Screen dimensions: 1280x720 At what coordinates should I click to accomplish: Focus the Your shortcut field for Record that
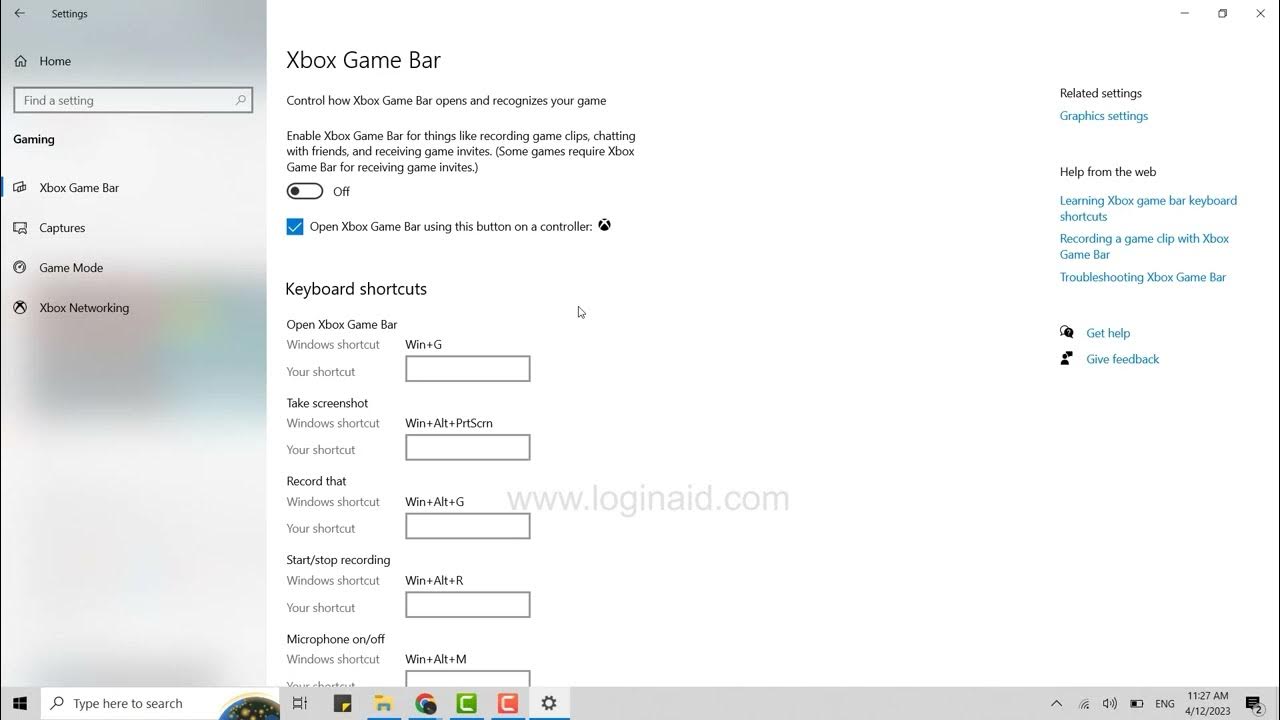467,527
